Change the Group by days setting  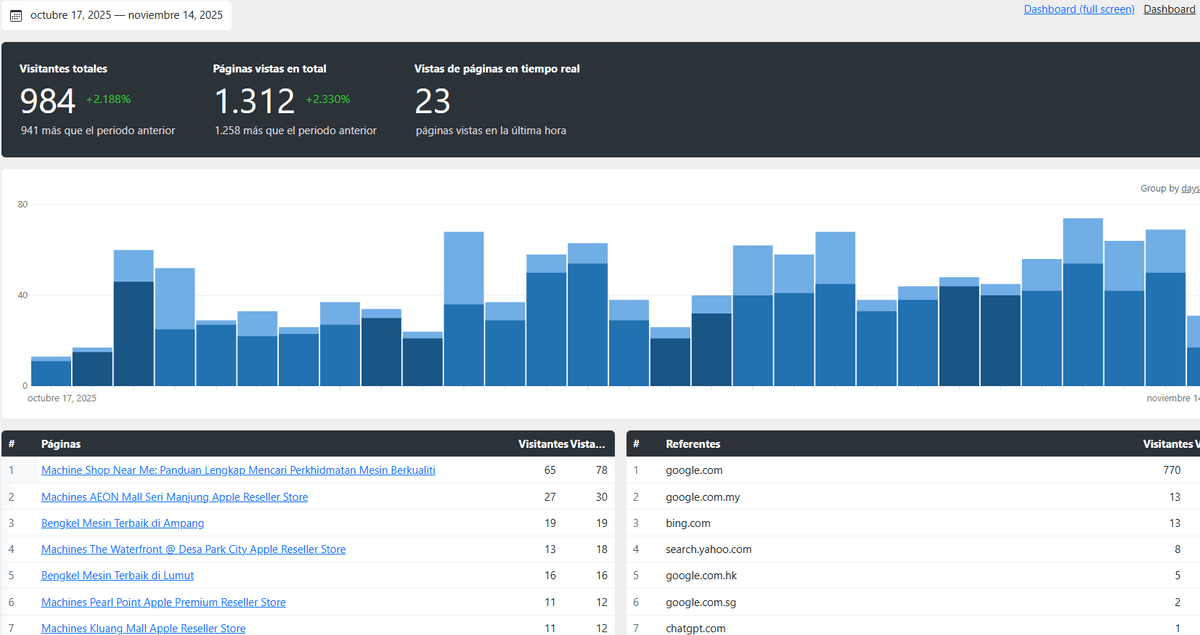1189,188
